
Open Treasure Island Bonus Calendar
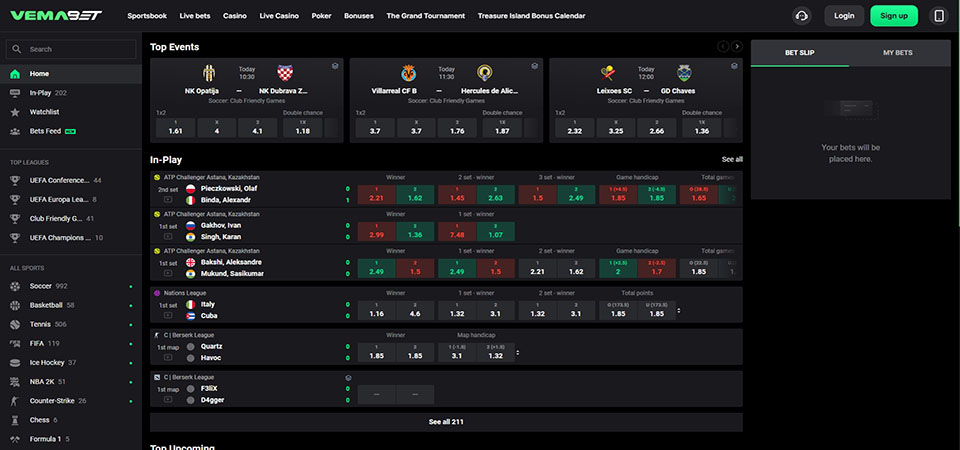click(x=531, y=16)
